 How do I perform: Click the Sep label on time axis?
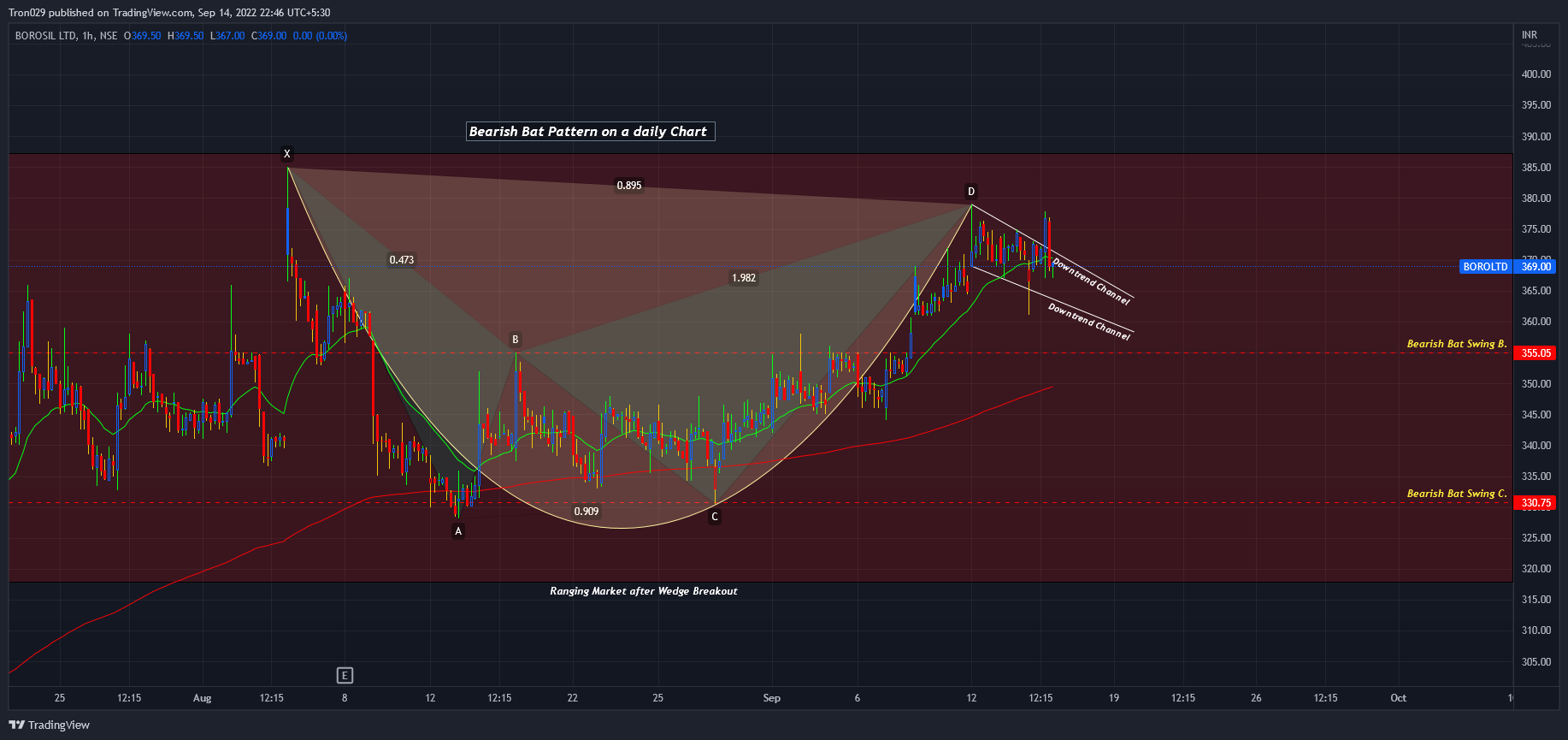pos(771,698)
